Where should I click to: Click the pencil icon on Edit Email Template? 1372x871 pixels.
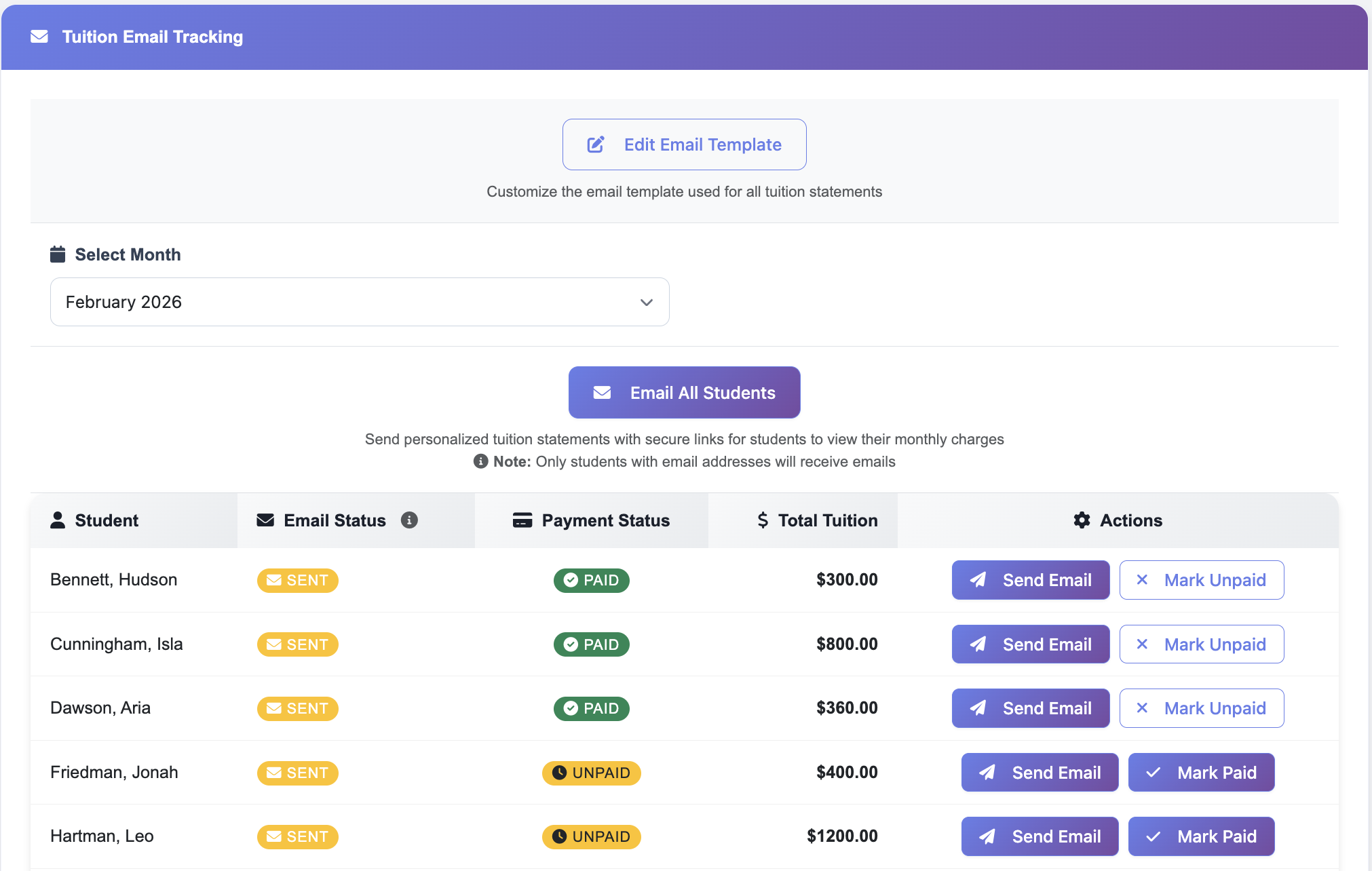pos(596,144)
